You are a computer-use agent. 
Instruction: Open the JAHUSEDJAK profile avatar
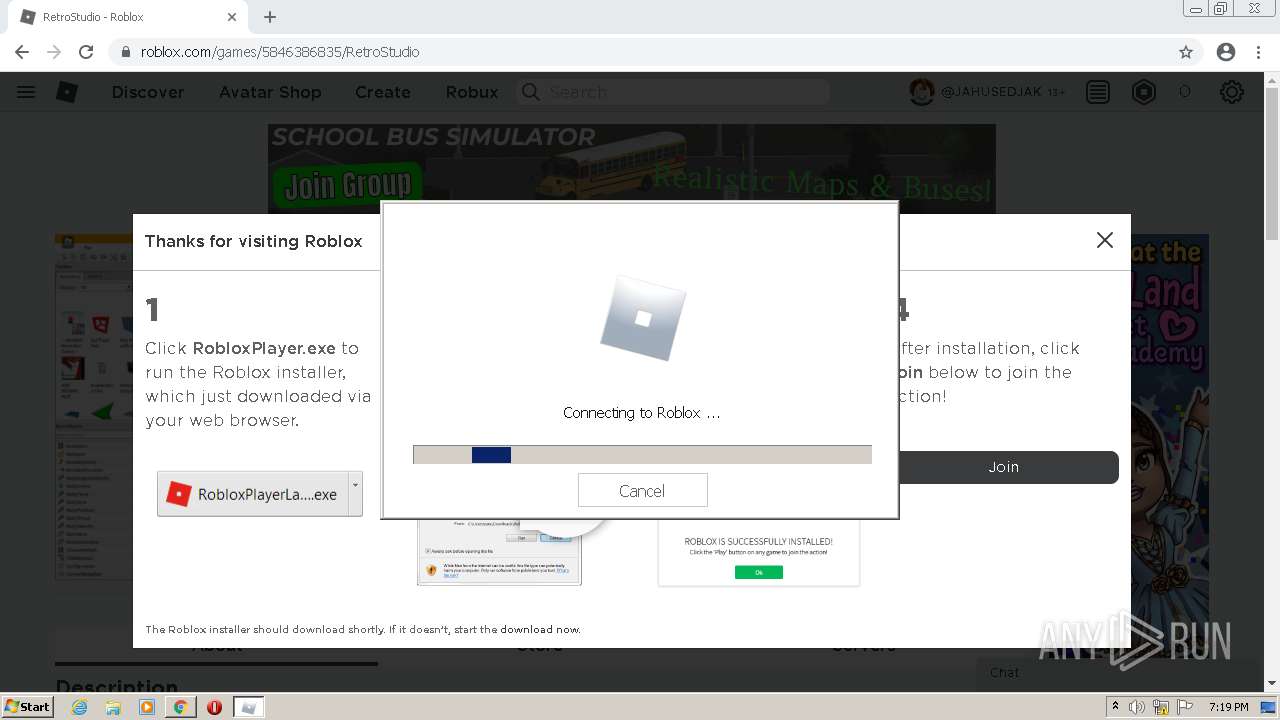click(x=921, y=92)
